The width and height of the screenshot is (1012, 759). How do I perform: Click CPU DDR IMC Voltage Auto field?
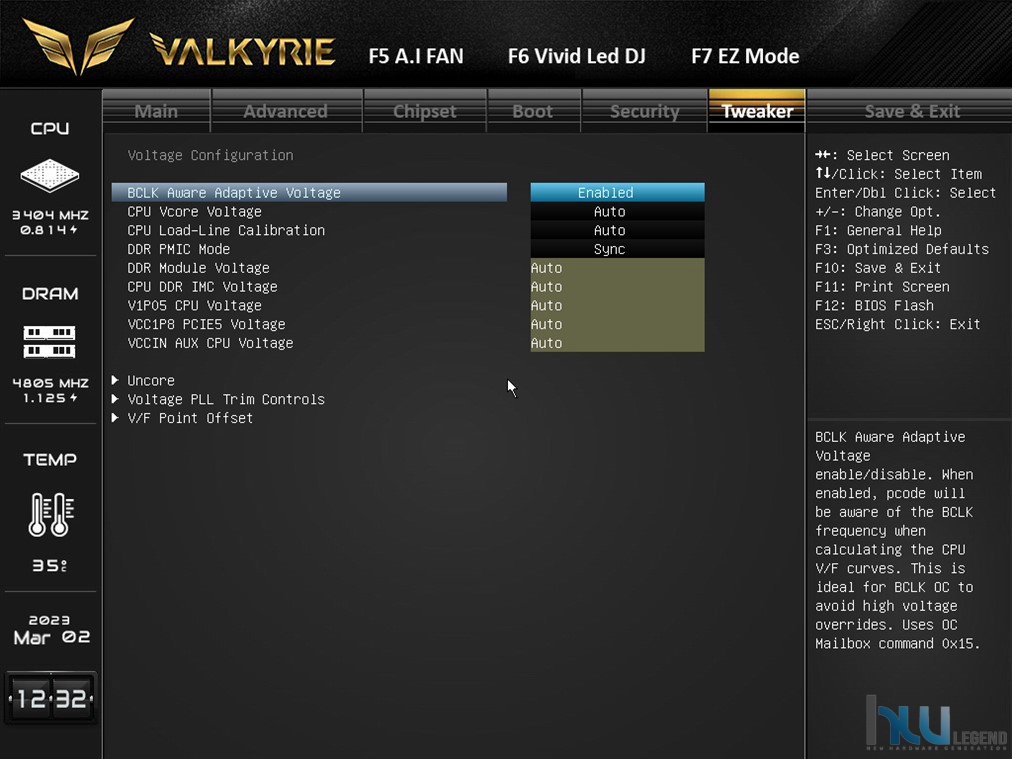pos(617,287)
